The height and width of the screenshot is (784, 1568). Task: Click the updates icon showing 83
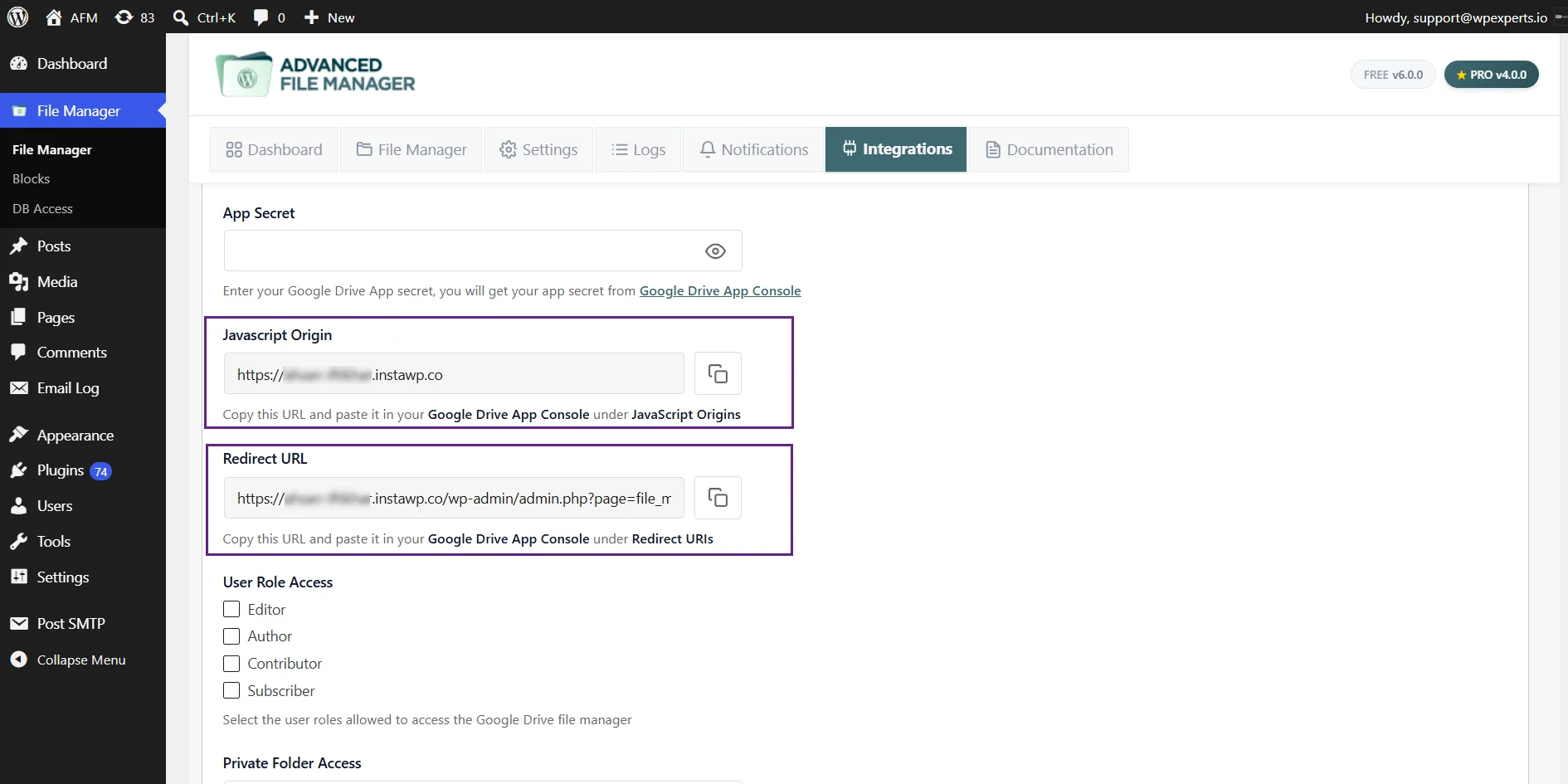pyautogui.click(x=135, y=17)
